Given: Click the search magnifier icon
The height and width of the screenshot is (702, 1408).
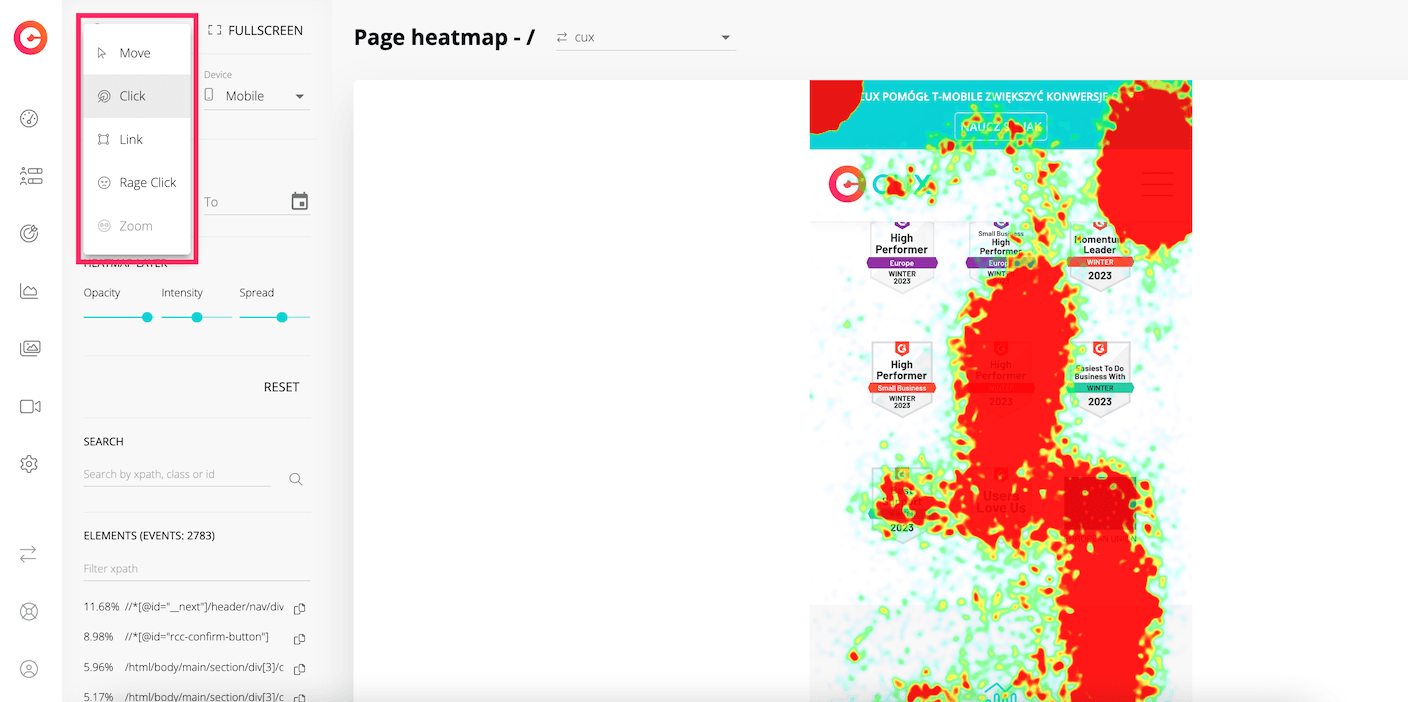Looking at the screenshot, I should click(296, 479).
